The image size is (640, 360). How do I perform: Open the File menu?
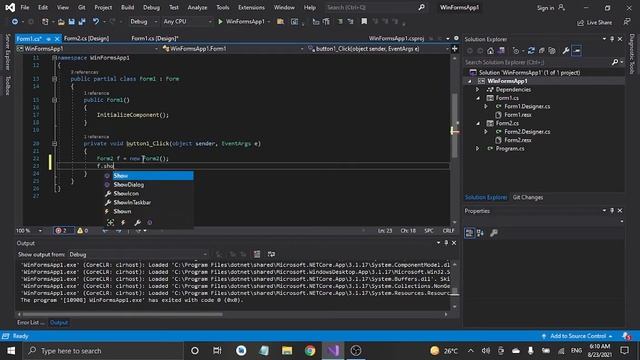pyautogui.click(x=25, y=7)
